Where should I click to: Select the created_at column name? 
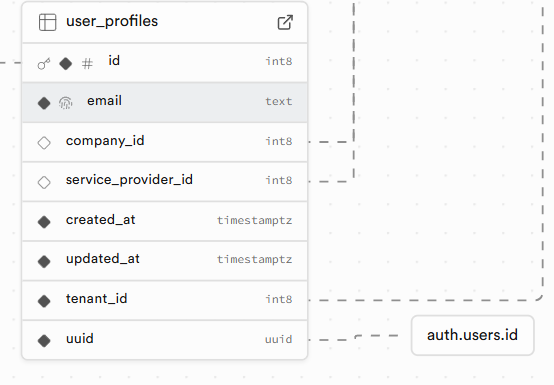click(101, 220)
